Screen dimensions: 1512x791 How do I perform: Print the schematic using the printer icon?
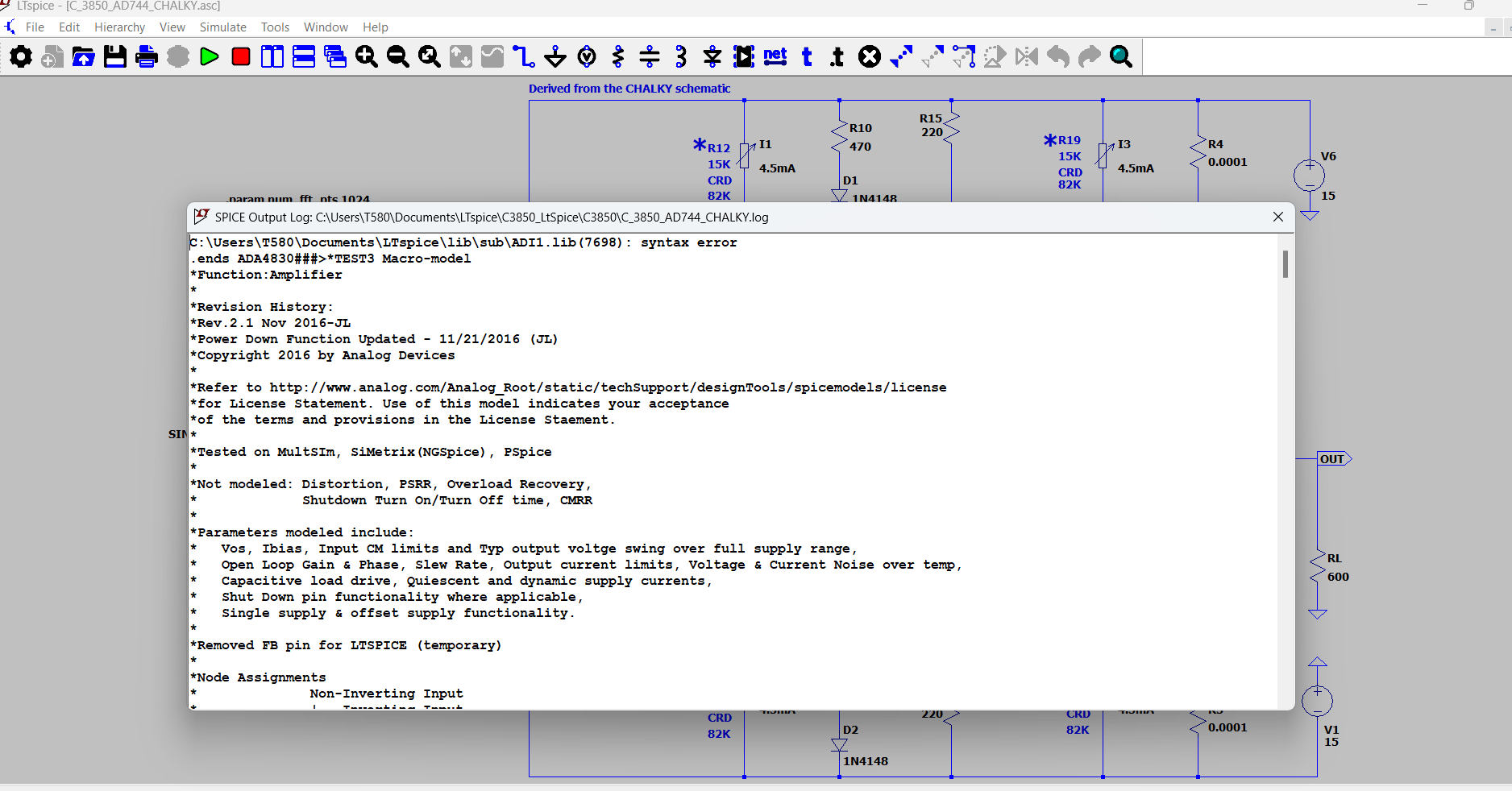pos(147,56)
